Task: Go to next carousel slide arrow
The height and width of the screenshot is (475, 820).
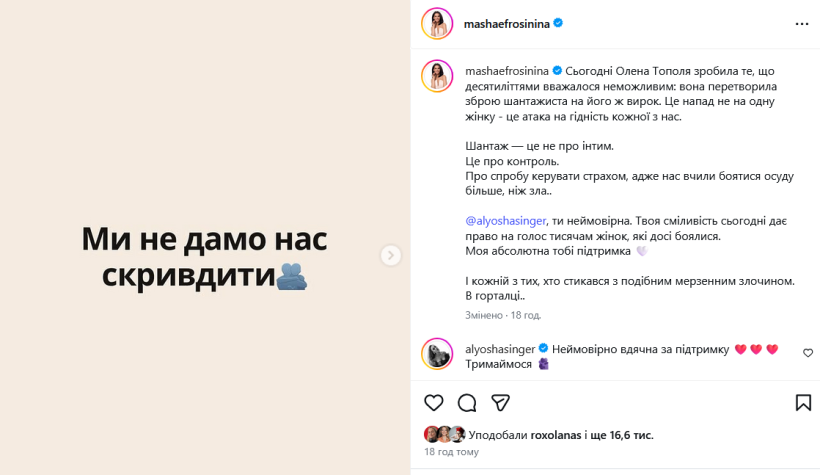Action: [391, 255]
